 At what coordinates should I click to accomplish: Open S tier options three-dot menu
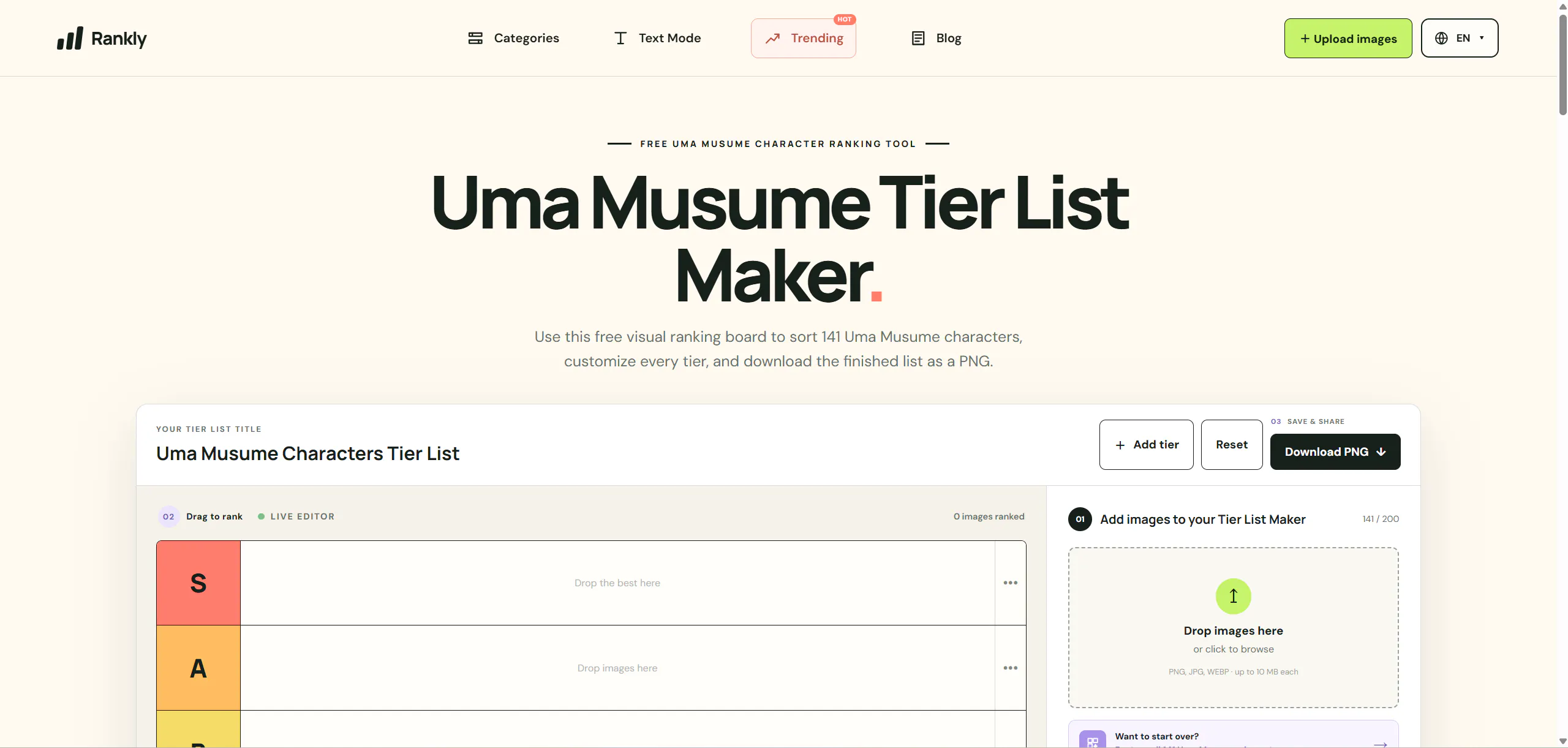(1011, 583)
